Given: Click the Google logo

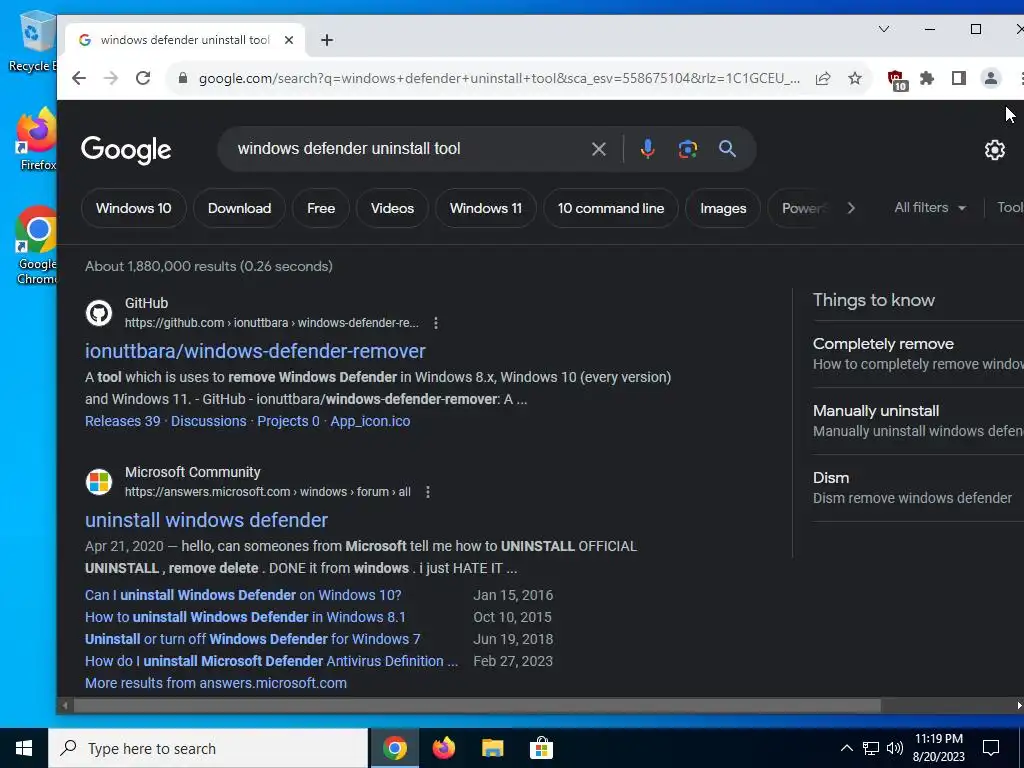Looking at the screenshot, I should click(x=126, y=150).
